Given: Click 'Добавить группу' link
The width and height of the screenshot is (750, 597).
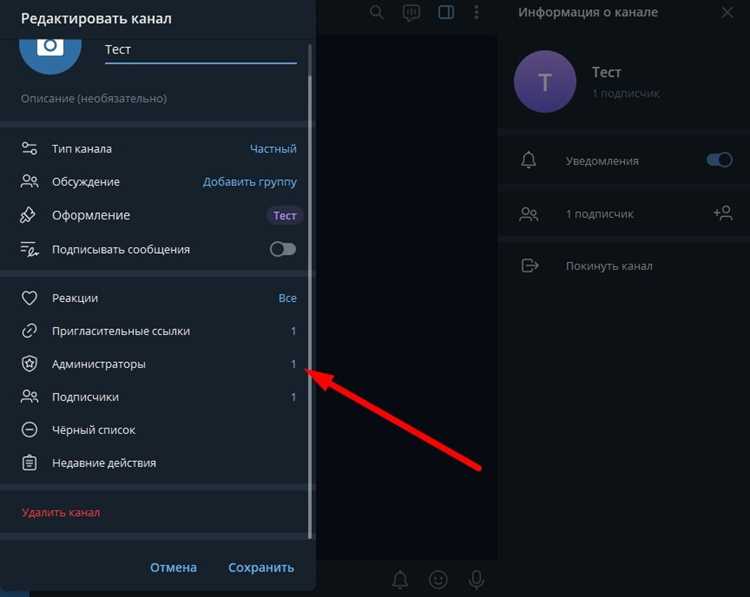Looking at the screenshot, I should tap(250, 182).
